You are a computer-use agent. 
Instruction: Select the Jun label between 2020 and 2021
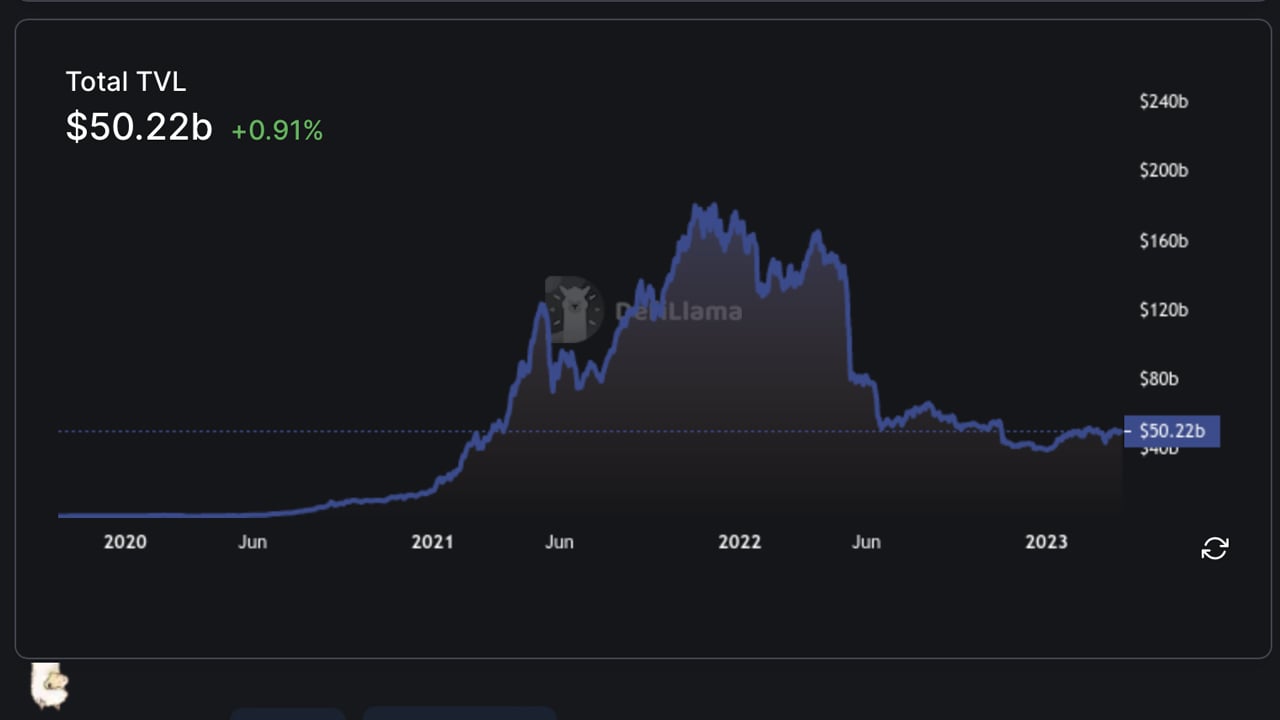(252, 542)
